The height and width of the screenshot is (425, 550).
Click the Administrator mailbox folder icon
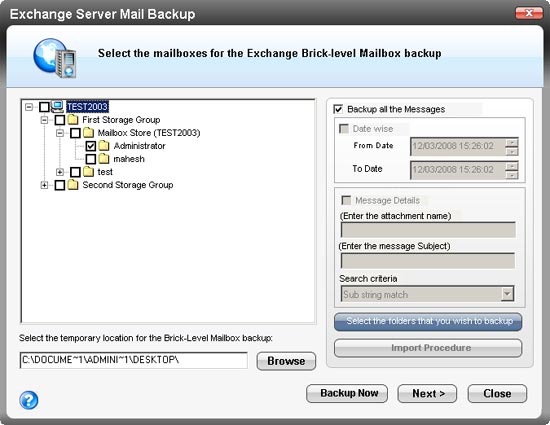tap(104, 146)
